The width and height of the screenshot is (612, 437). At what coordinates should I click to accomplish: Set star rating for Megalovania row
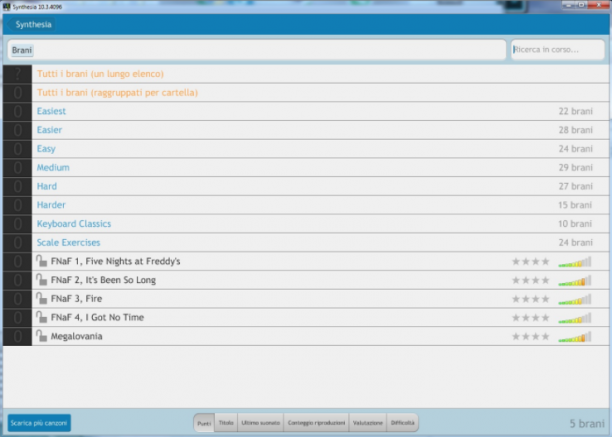click(x=531, y=336)
